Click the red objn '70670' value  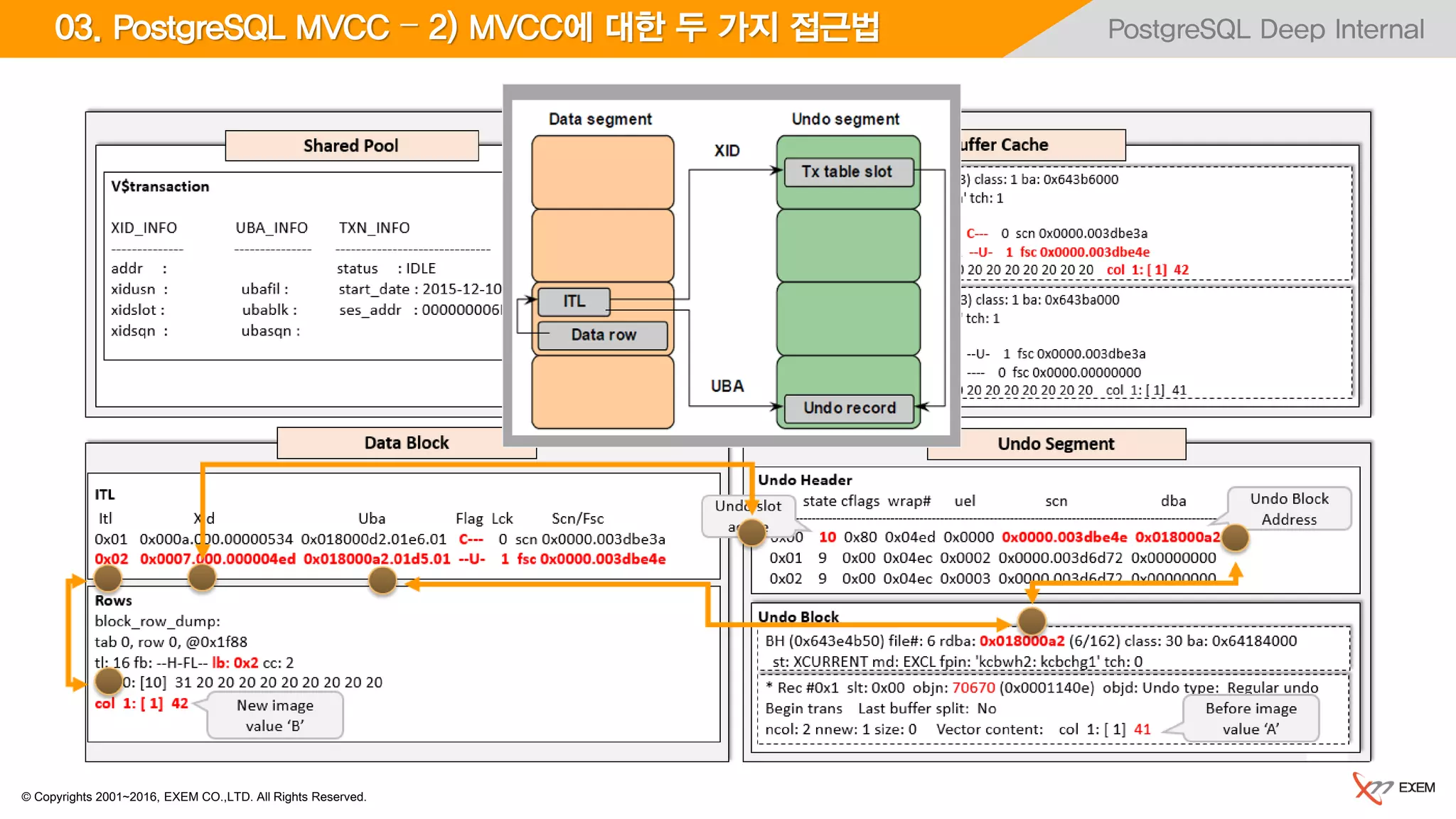[973, 687]
